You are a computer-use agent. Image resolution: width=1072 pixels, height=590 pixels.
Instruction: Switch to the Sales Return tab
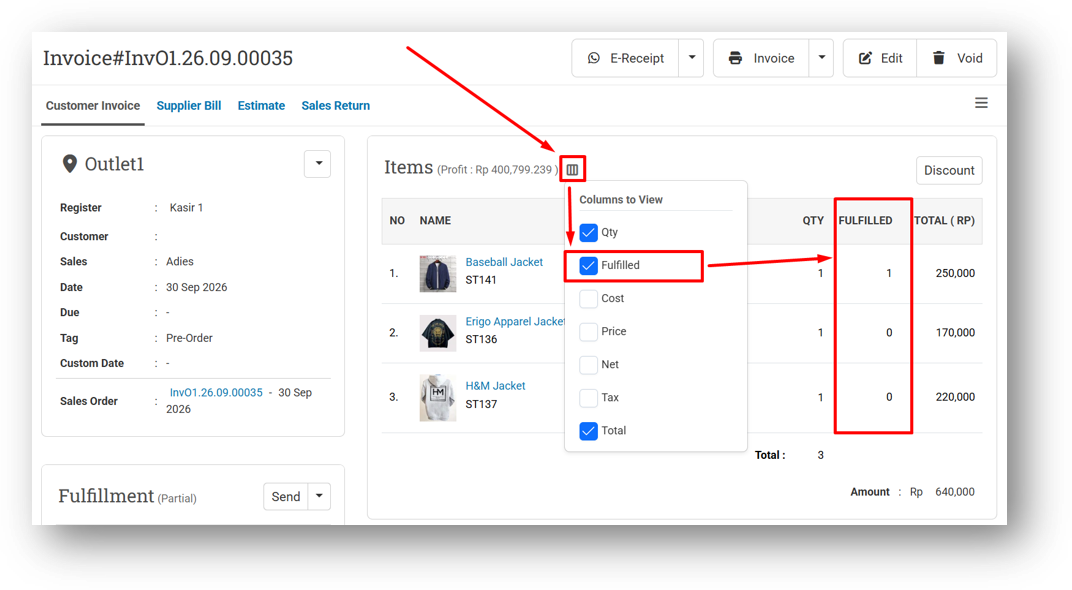tap(336, 106)
